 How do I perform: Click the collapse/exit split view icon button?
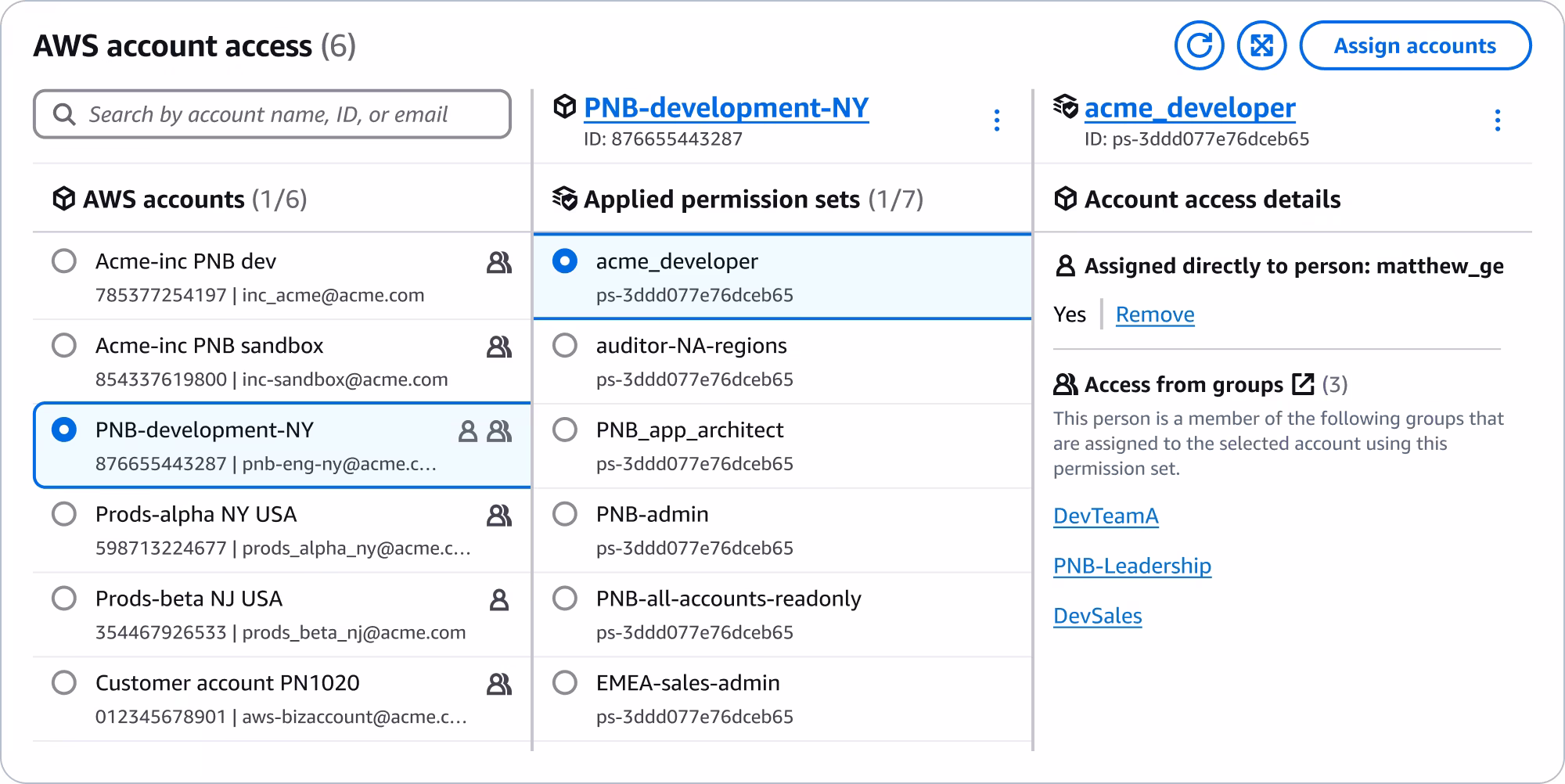(1261, 45)
